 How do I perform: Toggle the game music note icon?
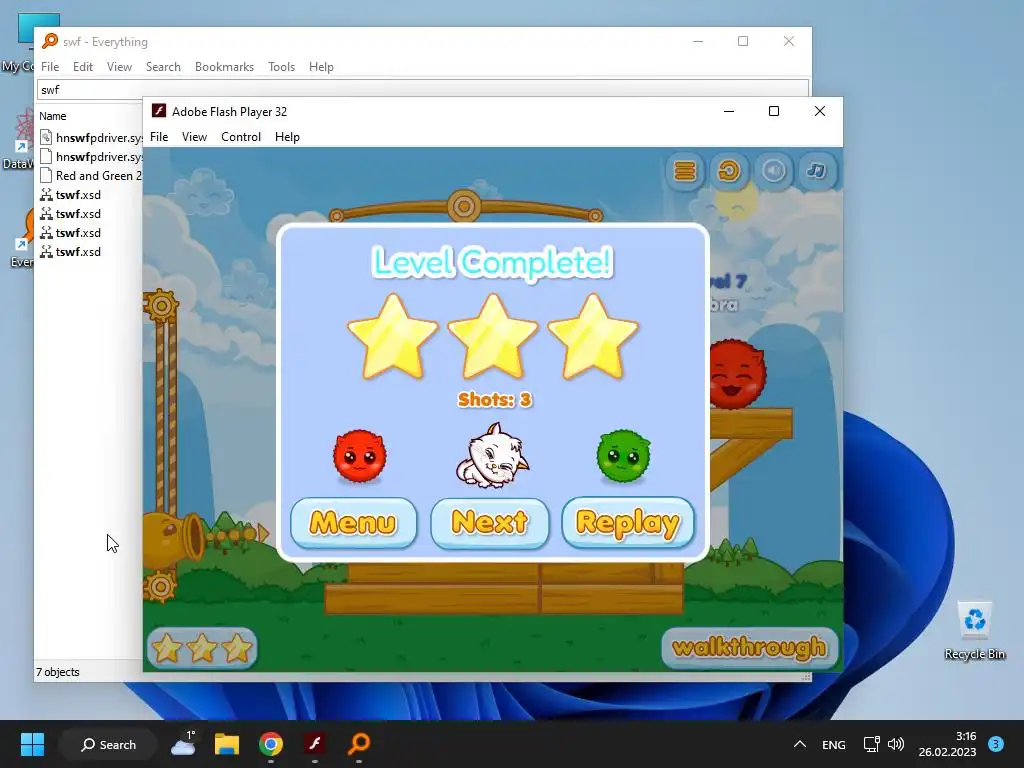click(816, 171)
